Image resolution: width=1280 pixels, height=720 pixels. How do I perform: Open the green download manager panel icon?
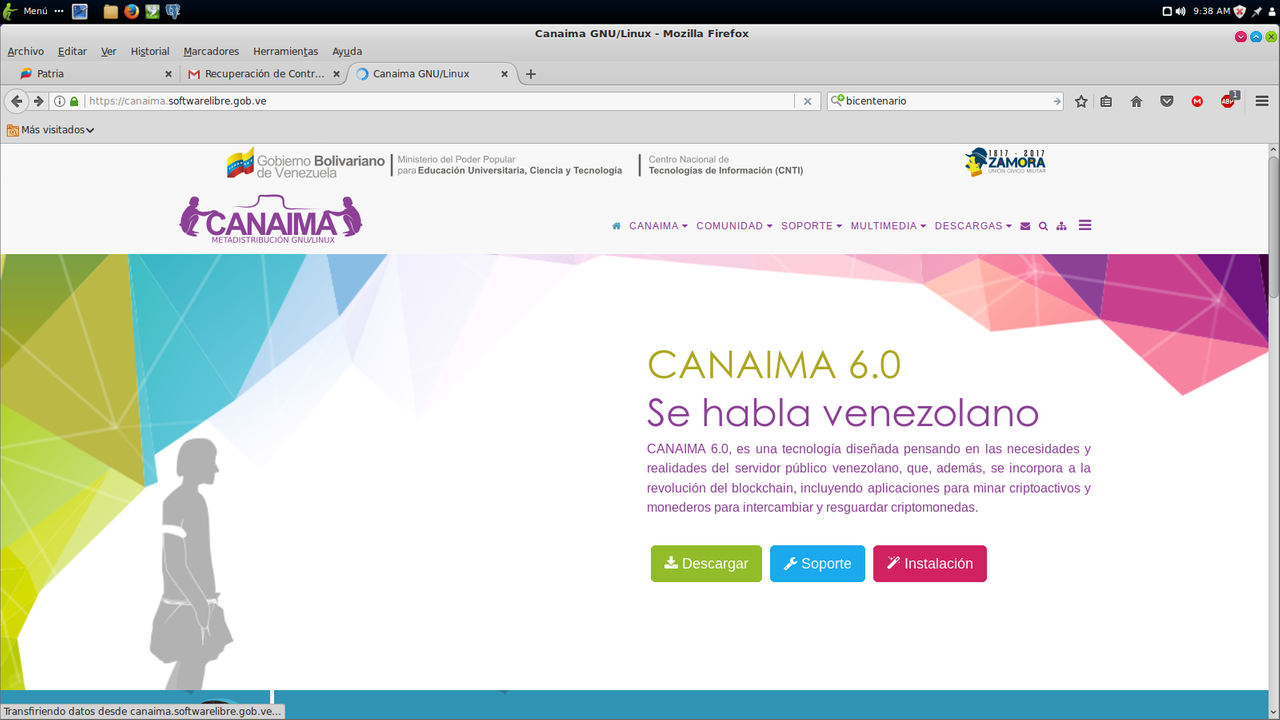[152, 12]
